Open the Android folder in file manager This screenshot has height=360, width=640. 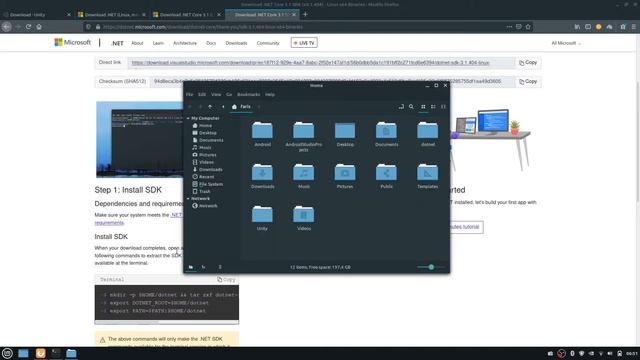click(x=262, y=134)
